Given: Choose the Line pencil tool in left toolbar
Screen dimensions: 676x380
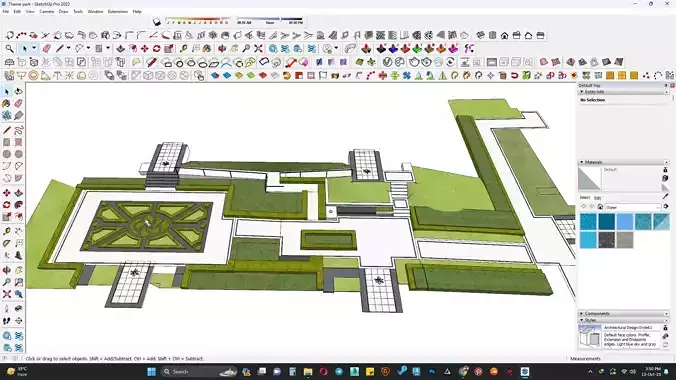Looking at the screenshot, I should pos(6,130).
